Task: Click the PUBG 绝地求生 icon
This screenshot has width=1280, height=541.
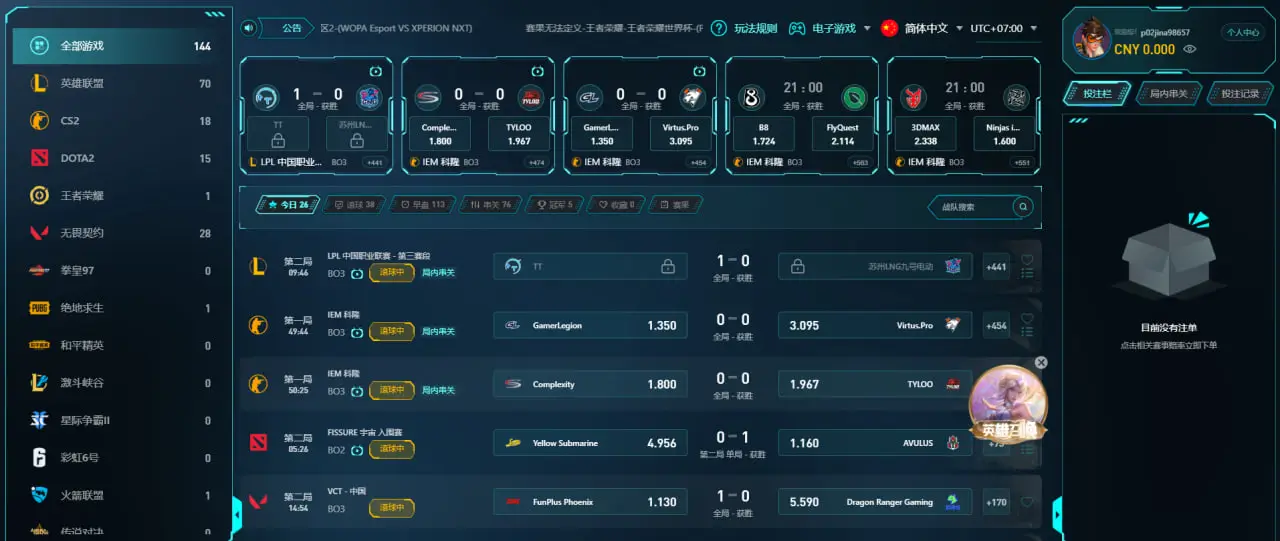Action: pyautogui.click(x=39, y=308)
